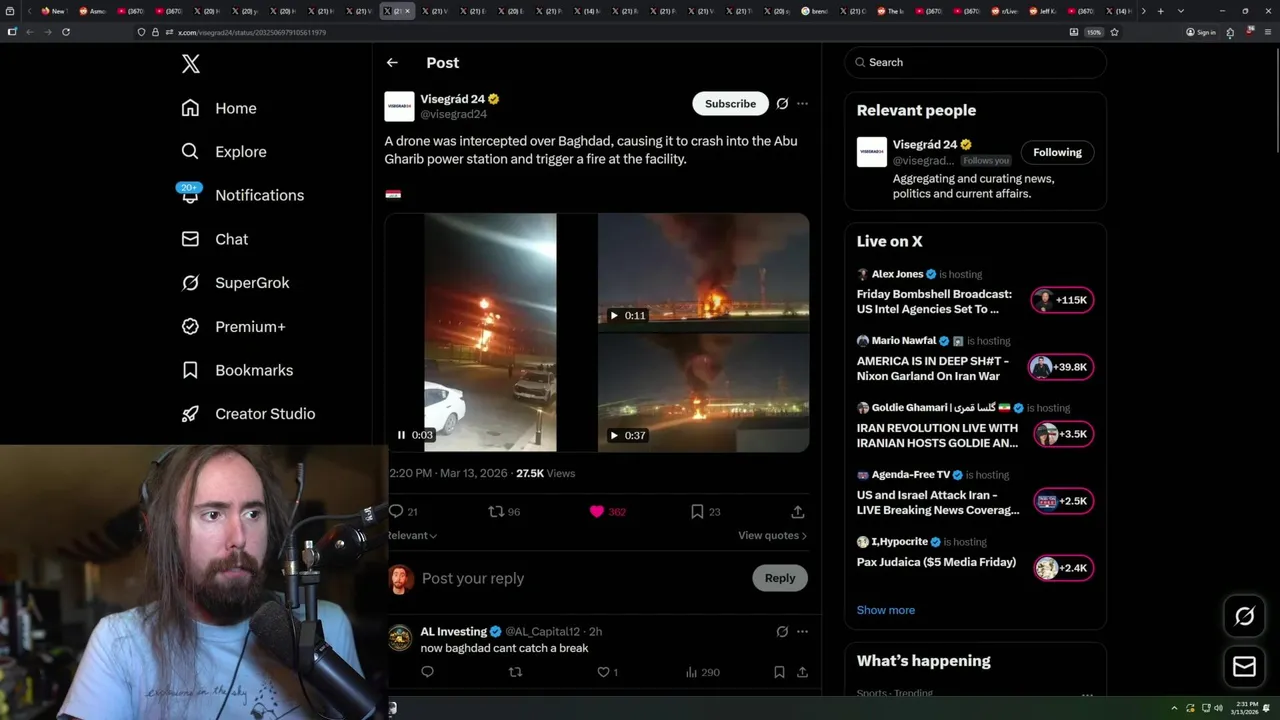Join I,Hypocrite live +2.4K

[x=1064, y=568]
